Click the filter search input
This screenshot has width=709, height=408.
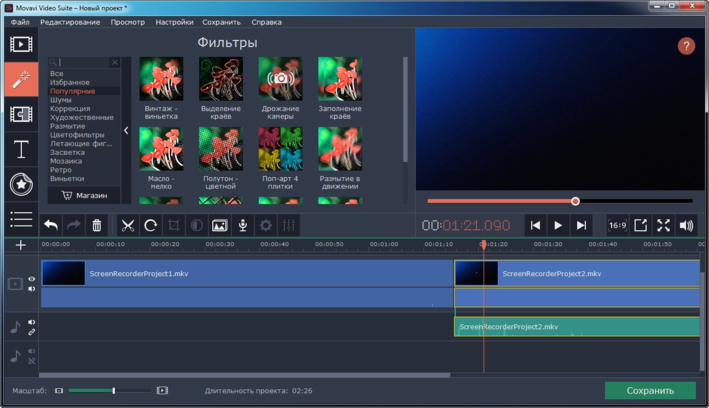click(x=84, y=62)
